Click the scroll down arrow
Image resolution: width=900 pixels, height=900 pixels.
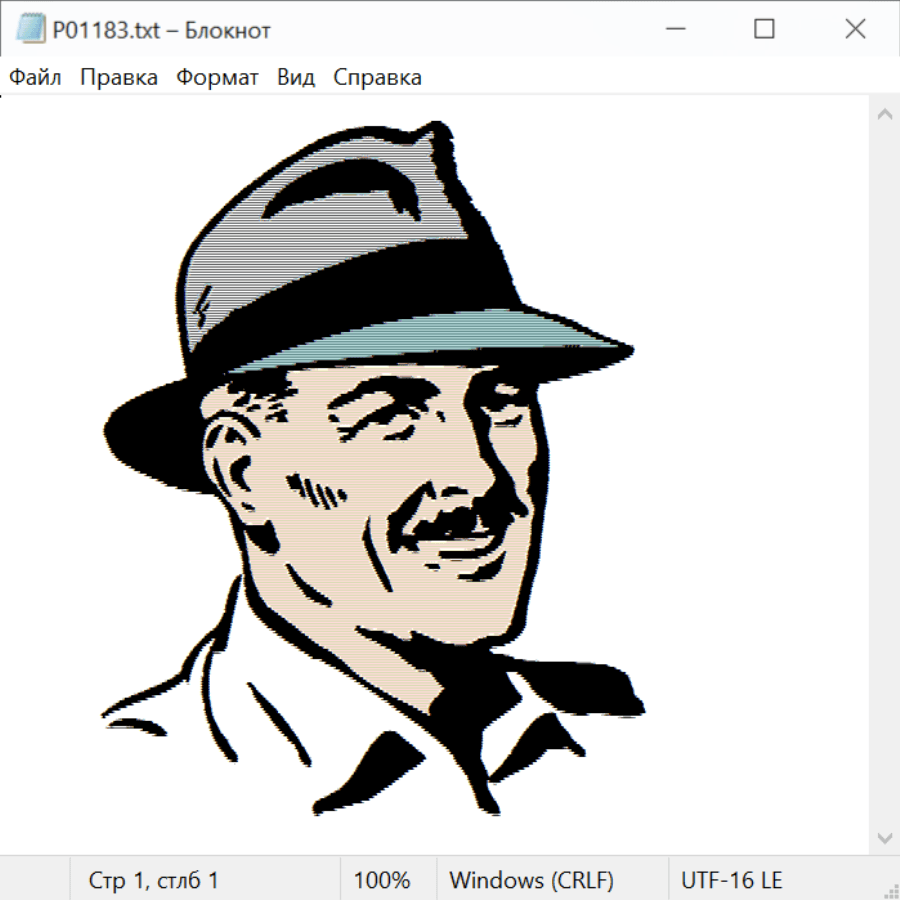[884, 837]
